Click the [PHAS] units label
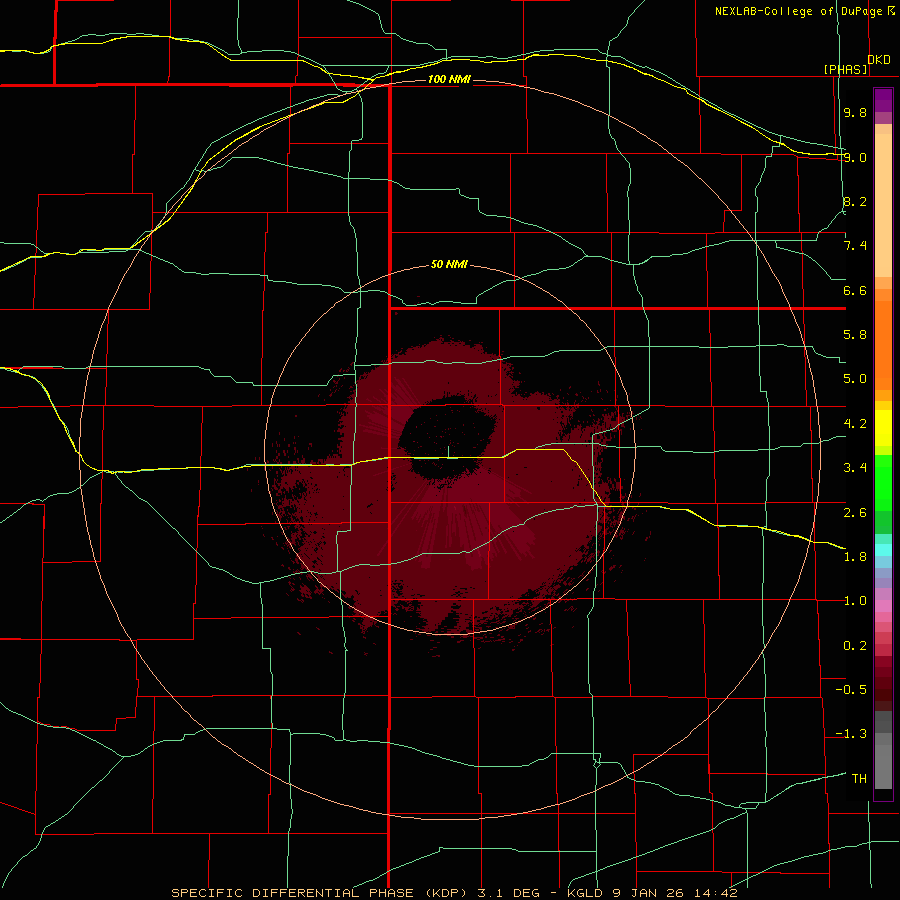The image size is (900, 900). [x=845, y=69]
